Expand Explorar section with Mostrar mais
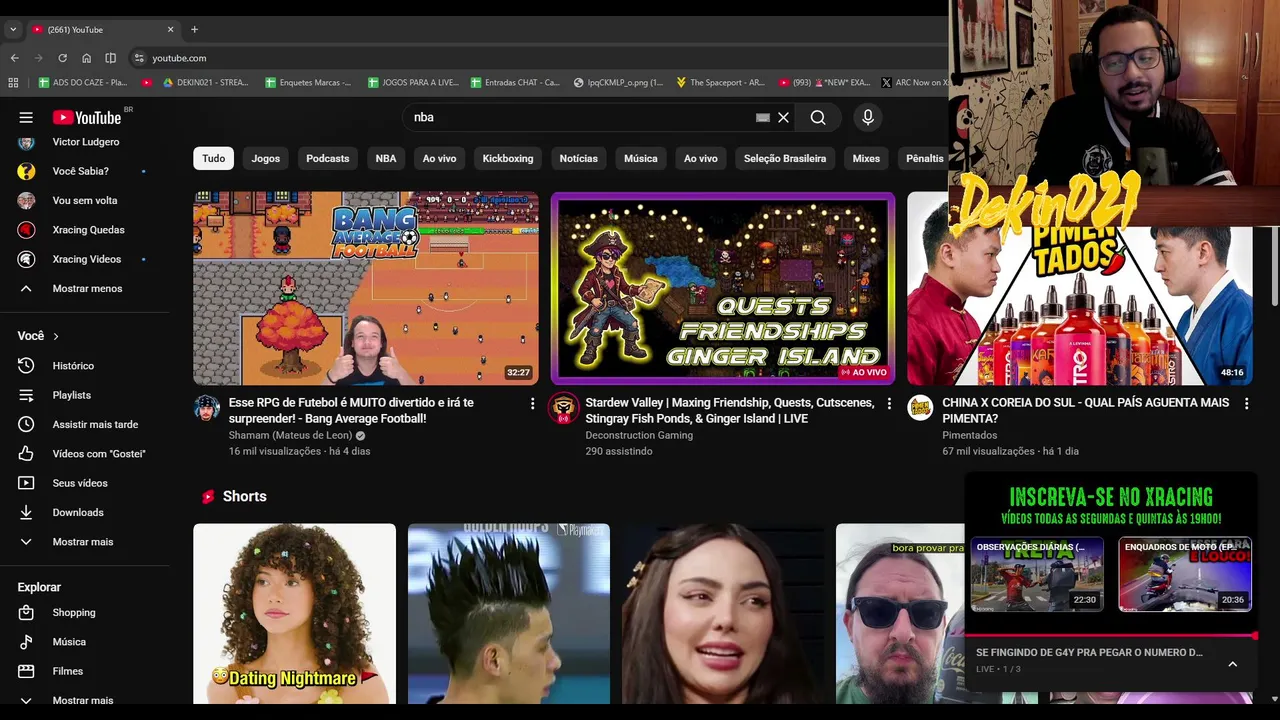The width and height of the screenshot is (1280, 720). [x=84, y=700]
